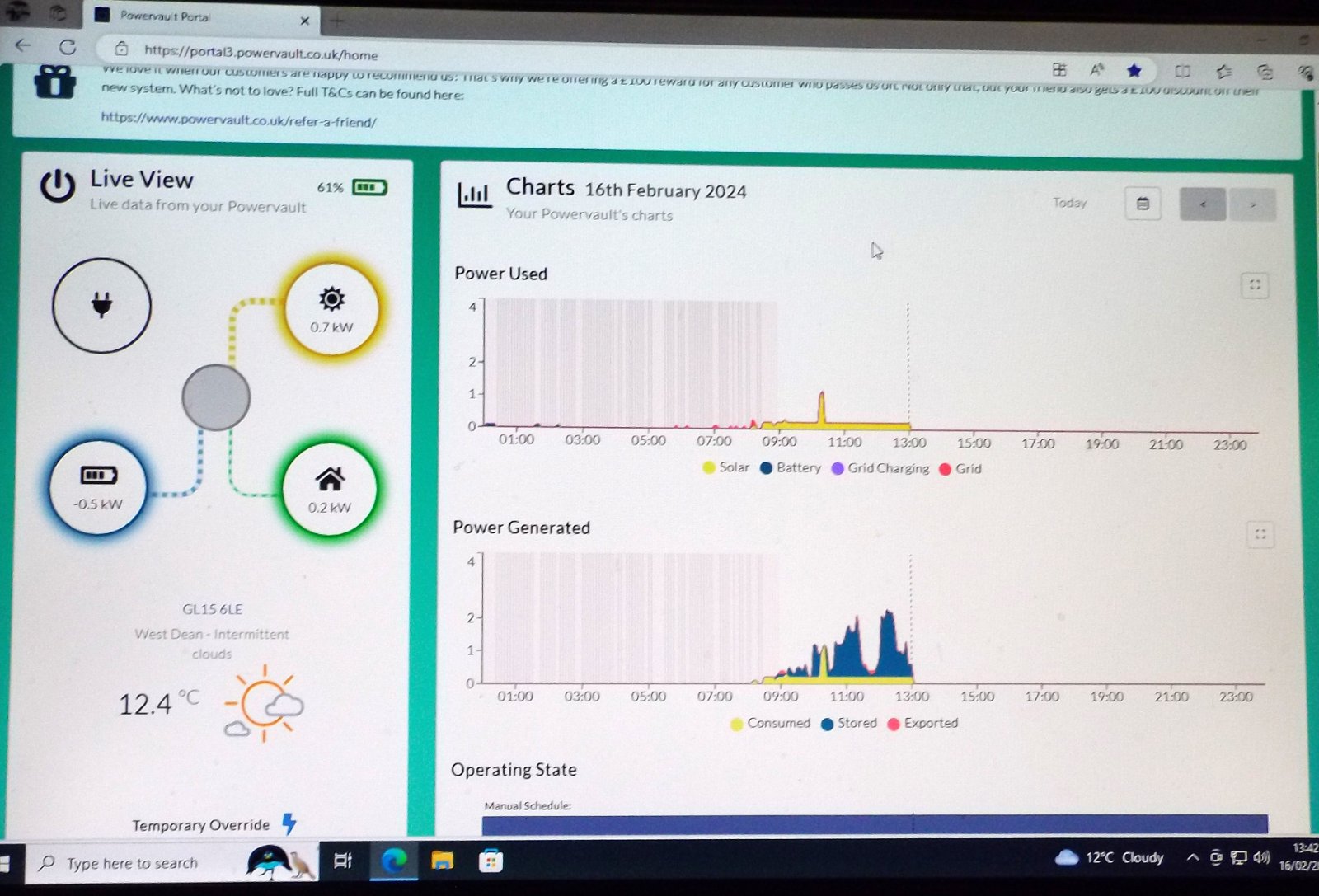View site information padlock icon
Image resolution: width=1319 pixels, height=896 pixels.
tap(121, 48)
